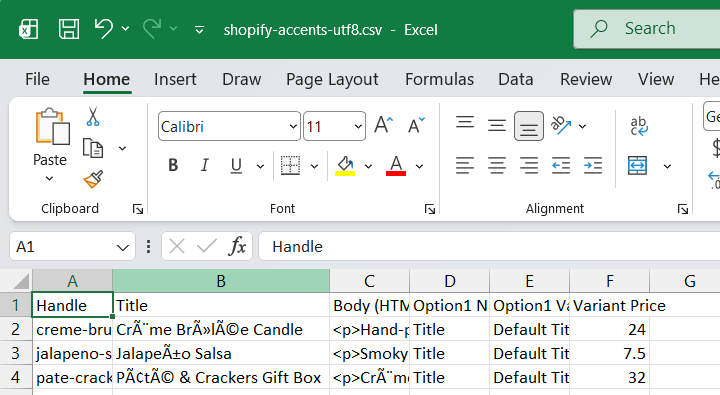
Task: Open Fill Color palette dropdown
Action: click(x=368, y=166)
